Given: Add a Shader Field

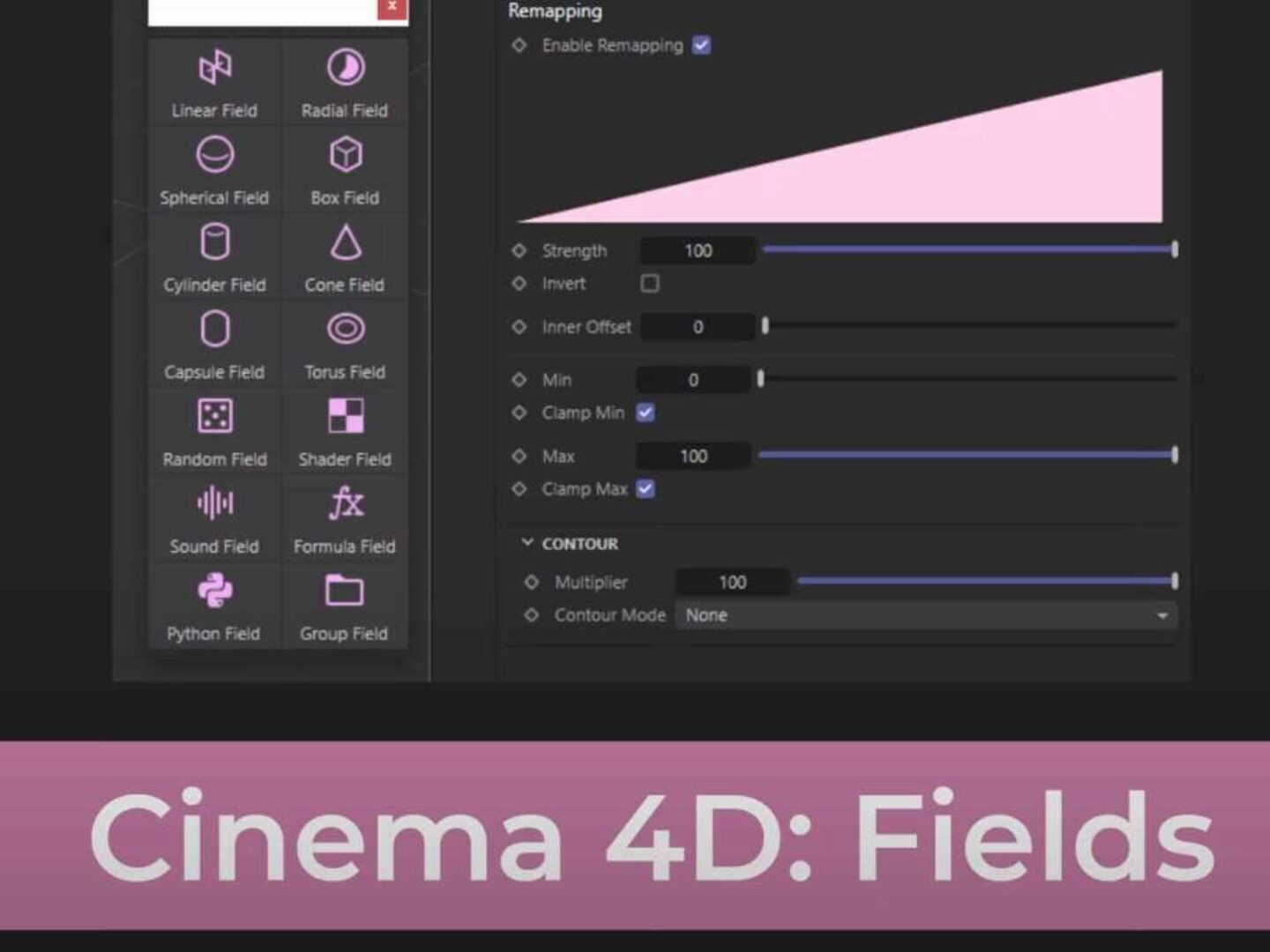Looking at the screenshot, I should coord(345,416).
